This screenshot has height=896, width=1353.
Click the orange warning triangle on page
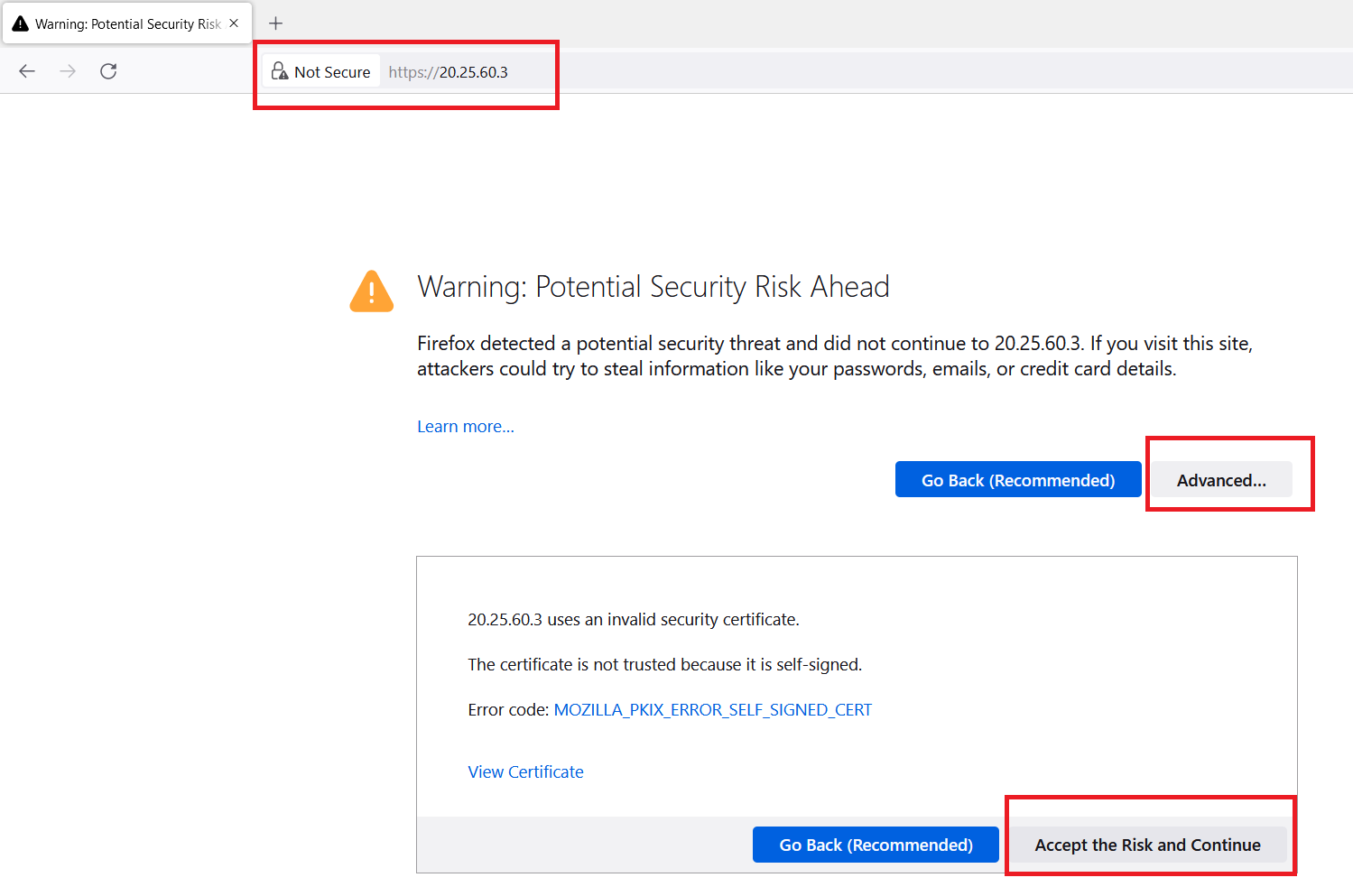pos(371,291)
